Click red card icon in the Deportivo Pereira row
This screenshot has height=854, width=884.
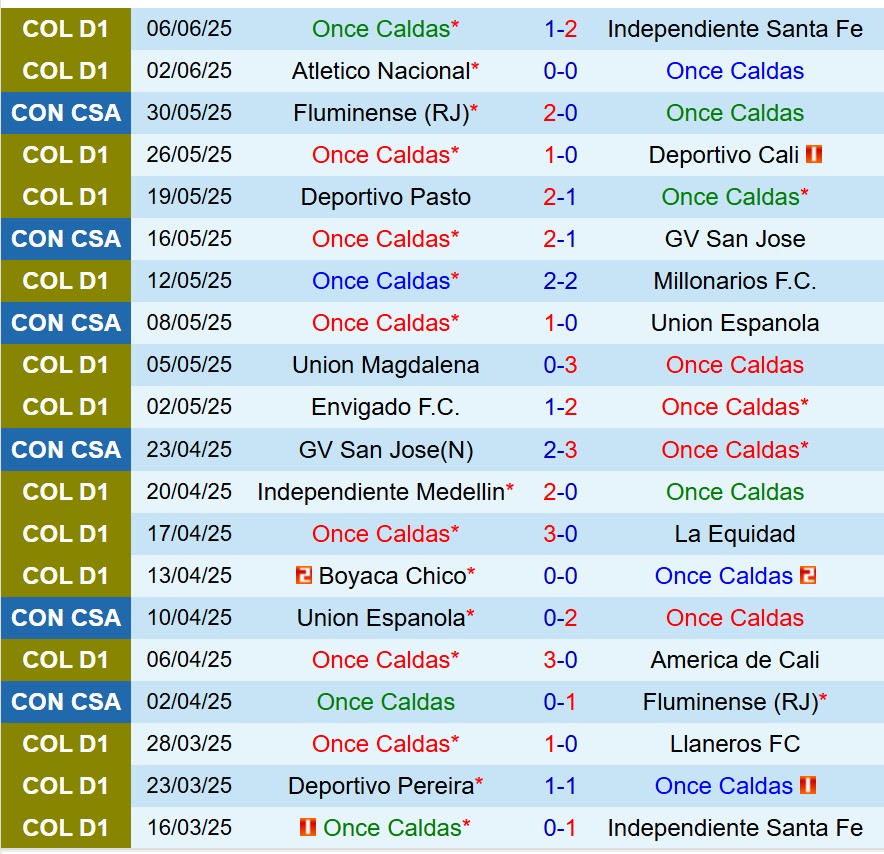coord(808,786)
